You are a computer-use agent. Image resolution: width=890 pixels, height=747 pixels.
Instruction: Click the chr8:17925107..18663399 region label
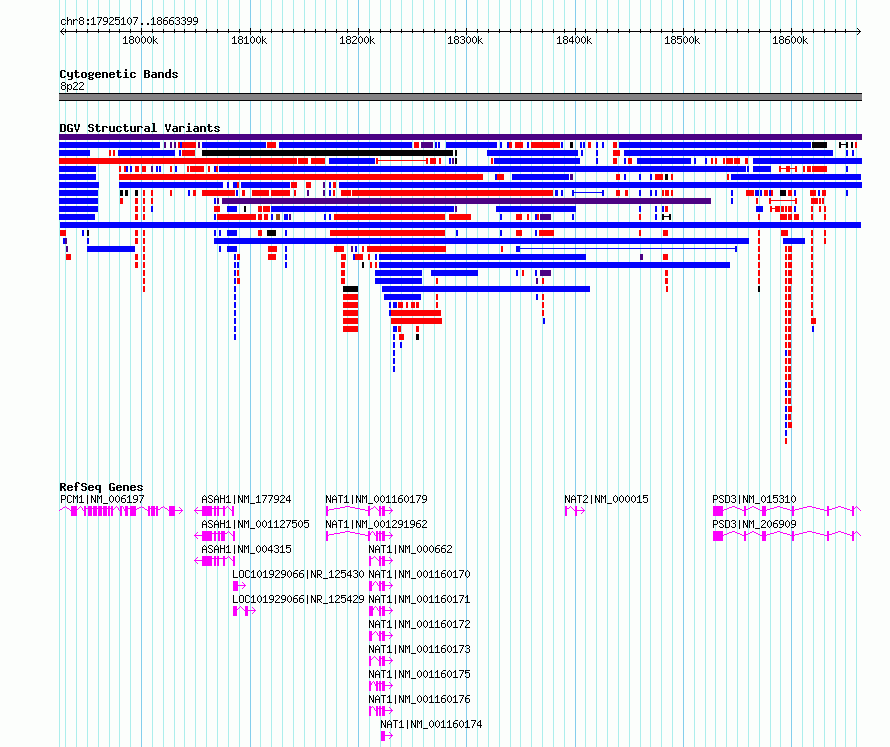coord(129,21)
